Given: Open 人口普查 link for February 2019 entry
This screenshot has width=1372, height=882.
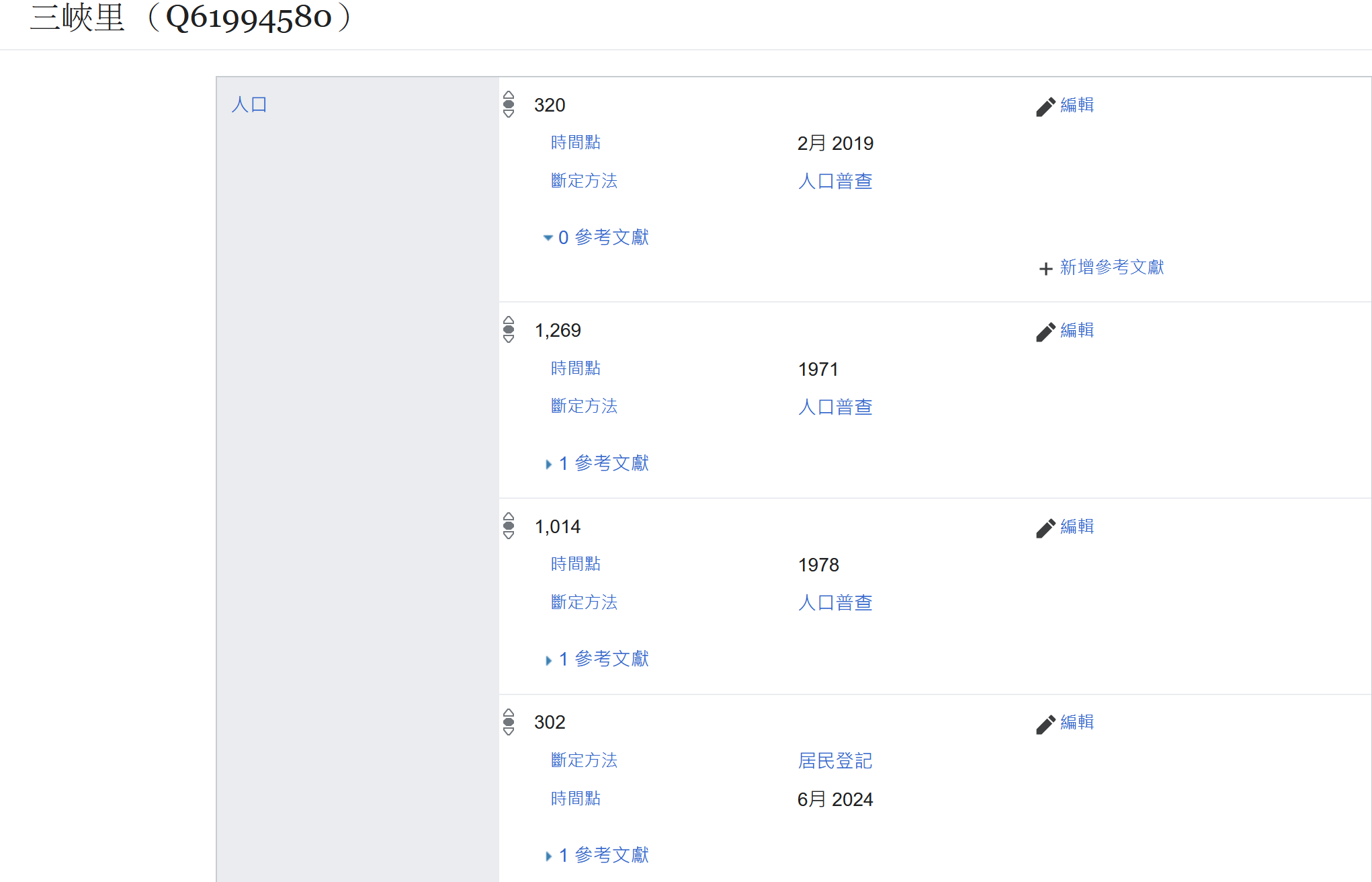Looking at the screenshot, I should (x=835, y=182).
